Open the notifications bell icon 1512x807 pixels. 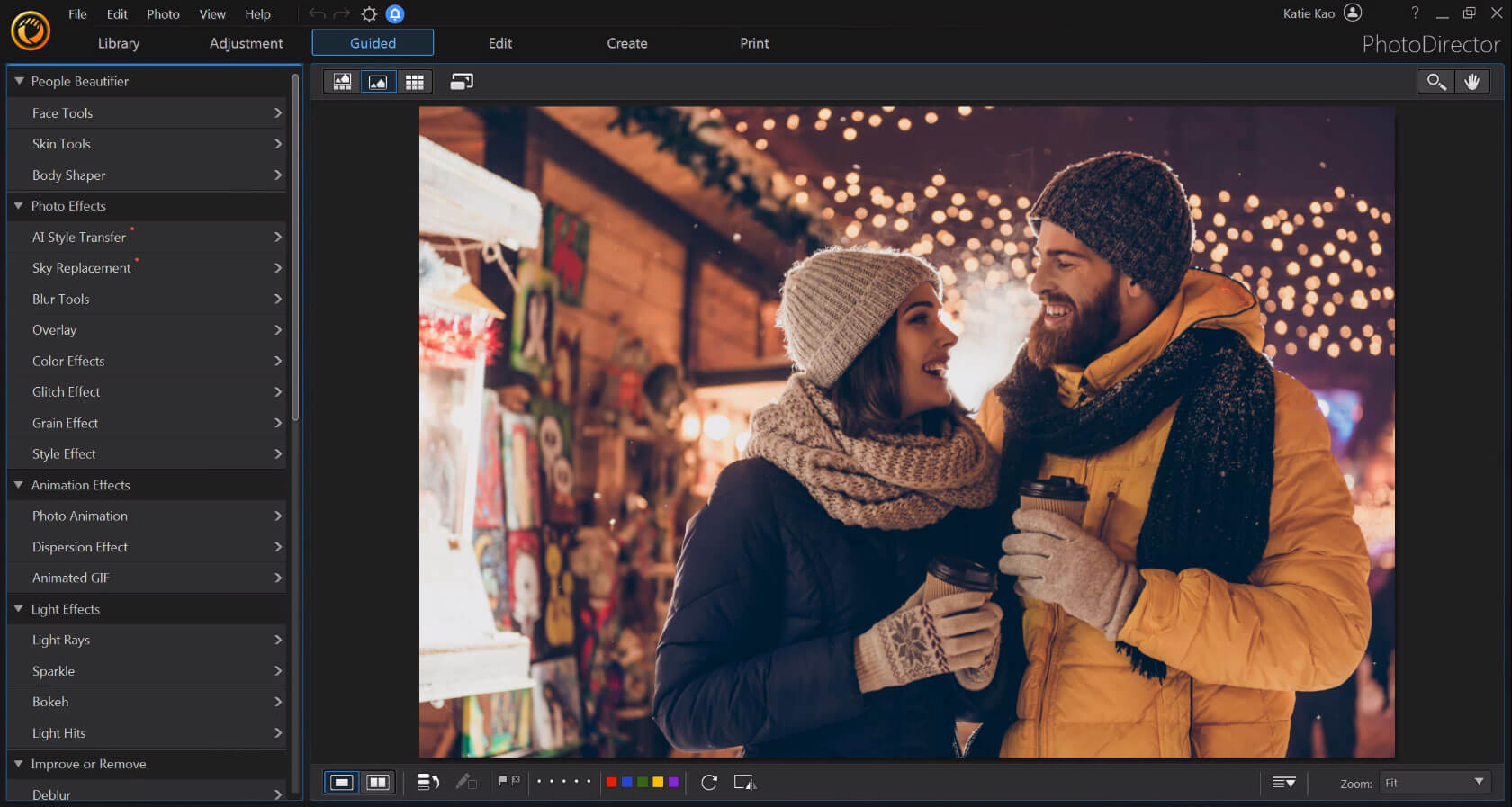395,13
